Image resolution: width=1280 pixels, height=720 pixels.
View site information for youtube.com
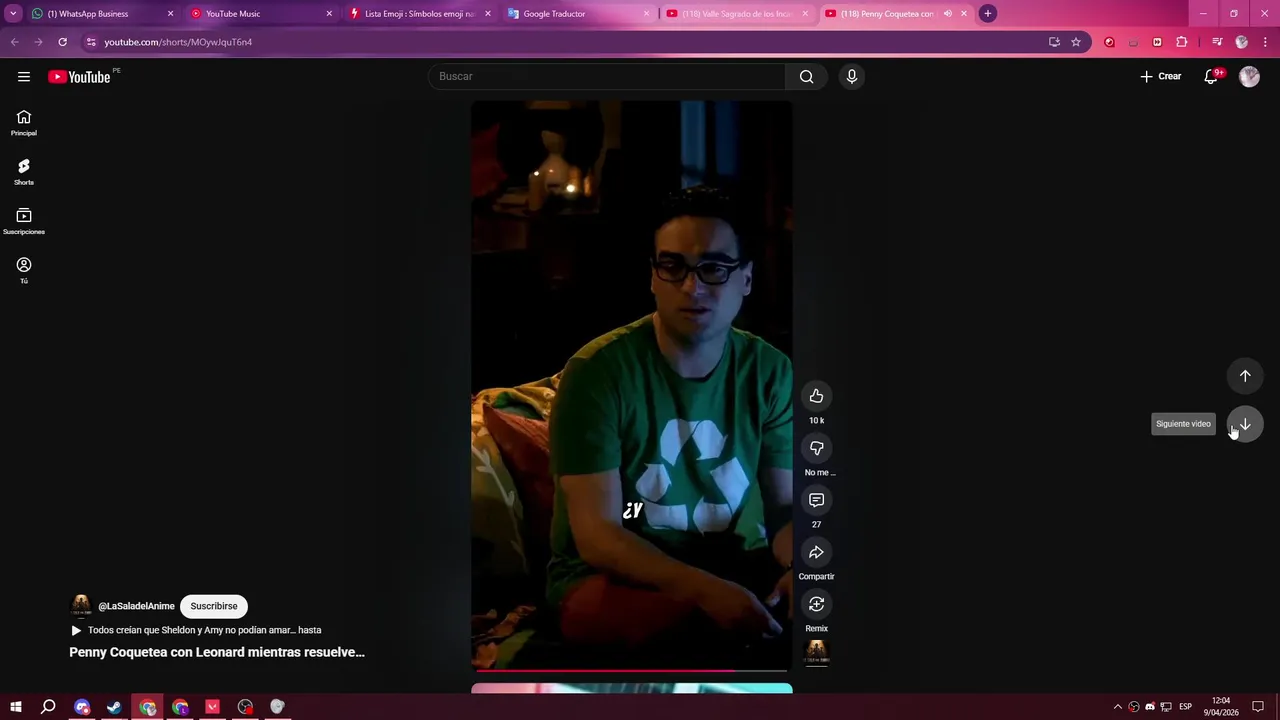click(91, 42)
